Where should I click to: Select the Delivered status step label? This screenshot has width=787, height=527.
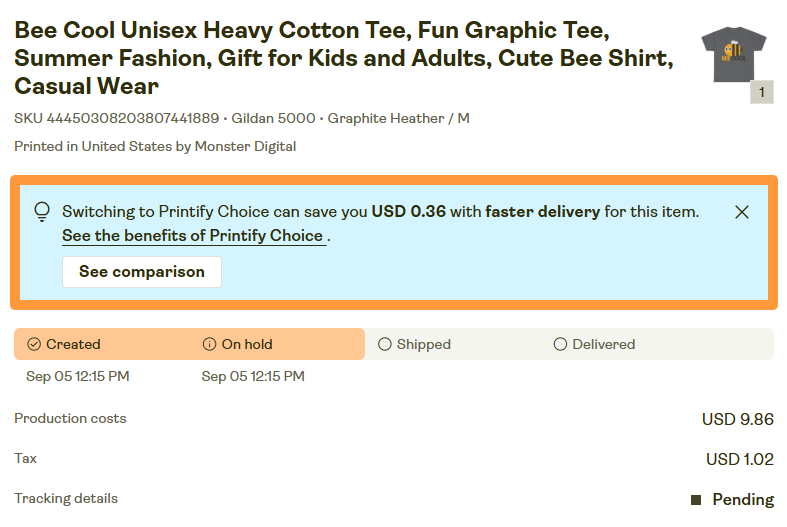(x=603, y=344)
